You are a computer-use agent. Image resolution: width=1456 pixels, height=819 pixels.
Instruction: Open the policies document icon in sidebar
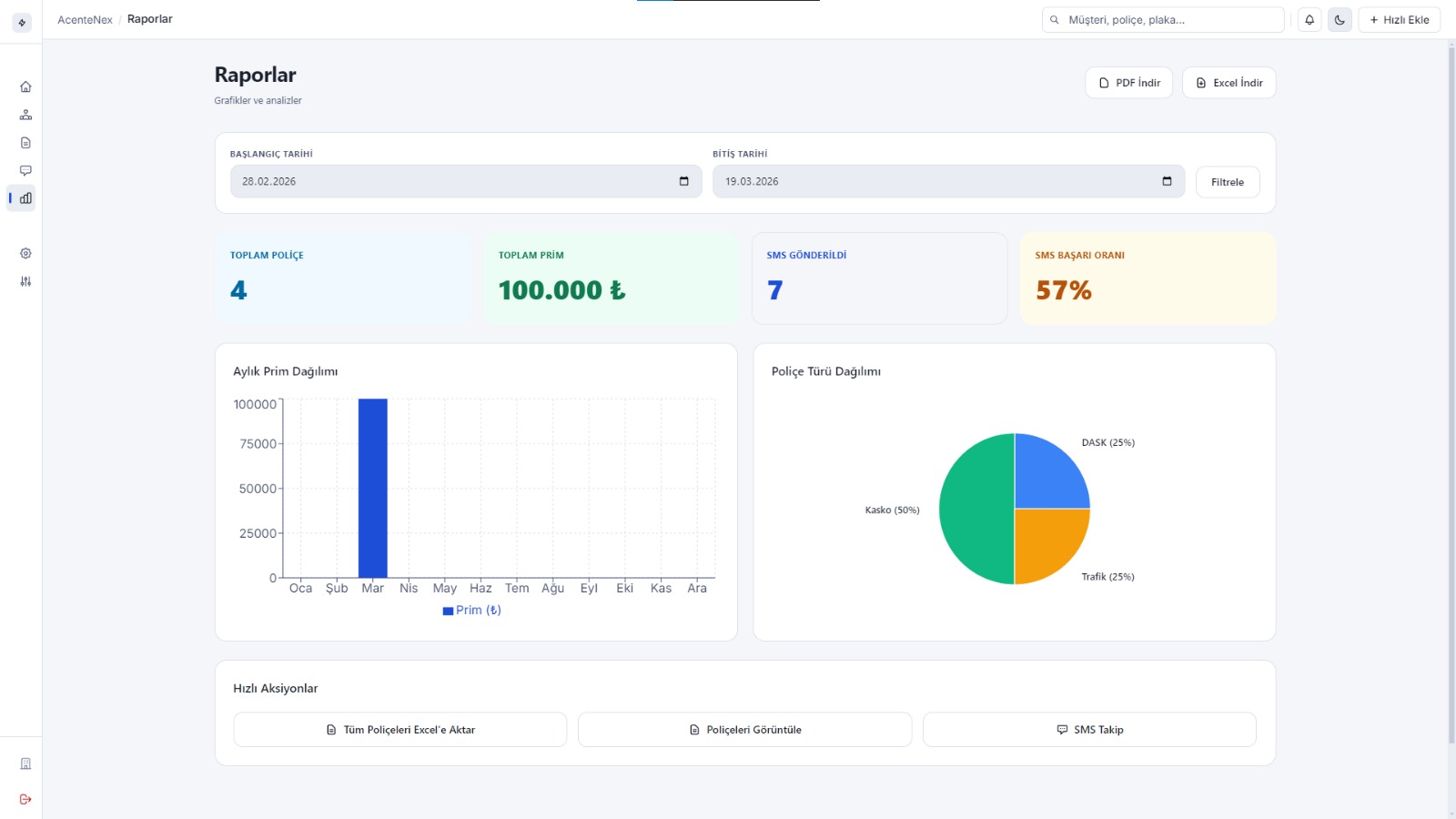click(25, 143)
